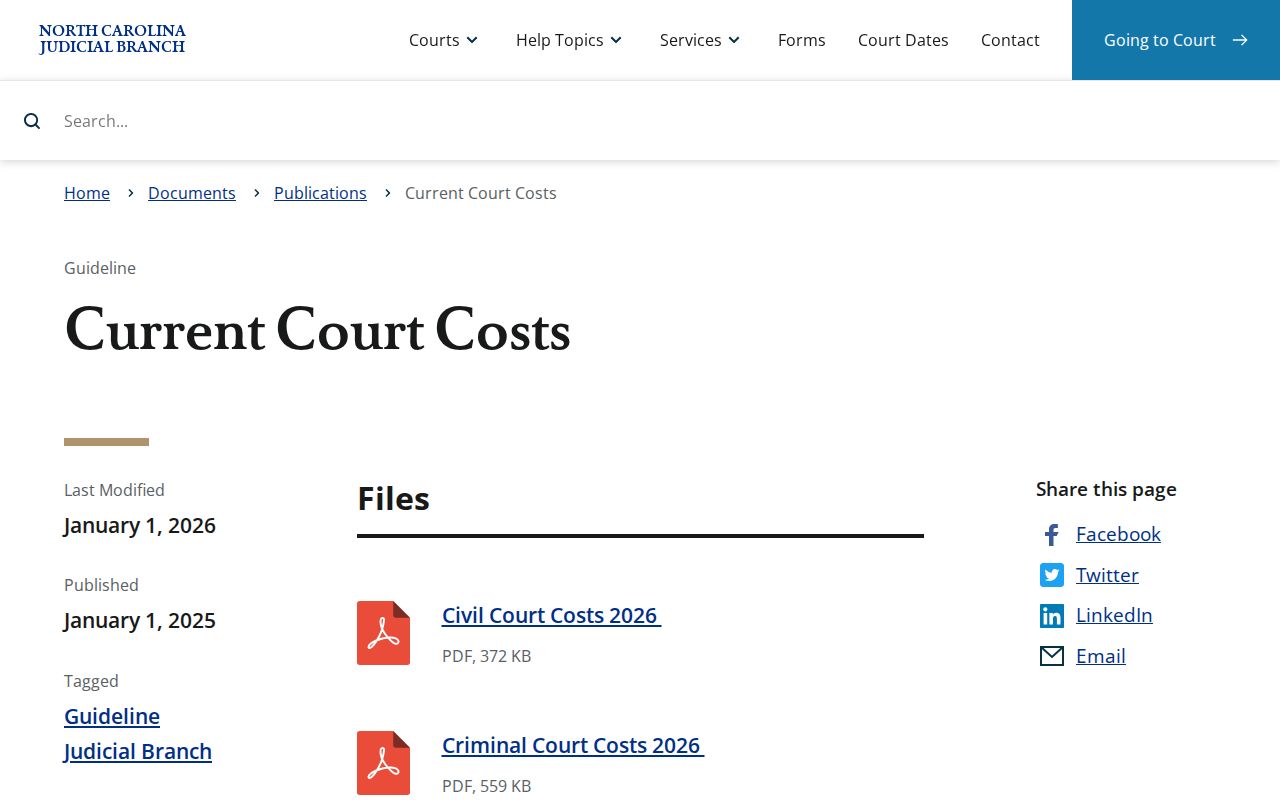Expand the Services dropdown menu
This screenshot has height=800, width=1280.
[700, 40]
